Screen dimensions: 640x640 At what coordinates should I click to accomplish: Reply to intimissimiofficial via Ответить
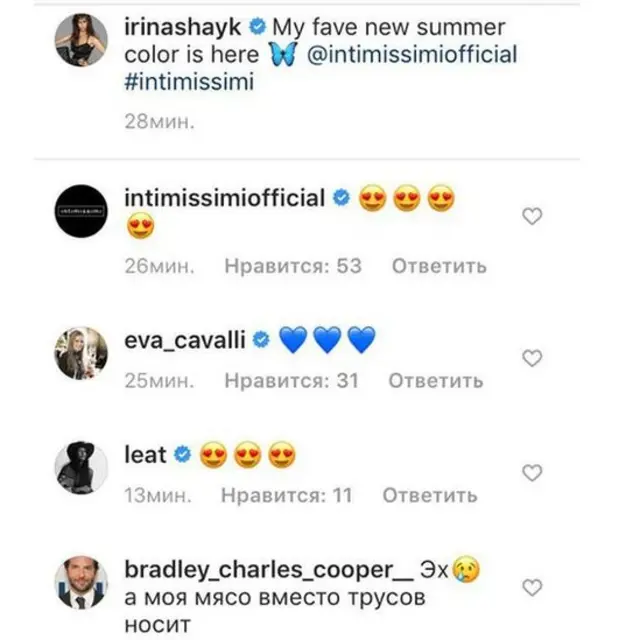click(439, 266)
